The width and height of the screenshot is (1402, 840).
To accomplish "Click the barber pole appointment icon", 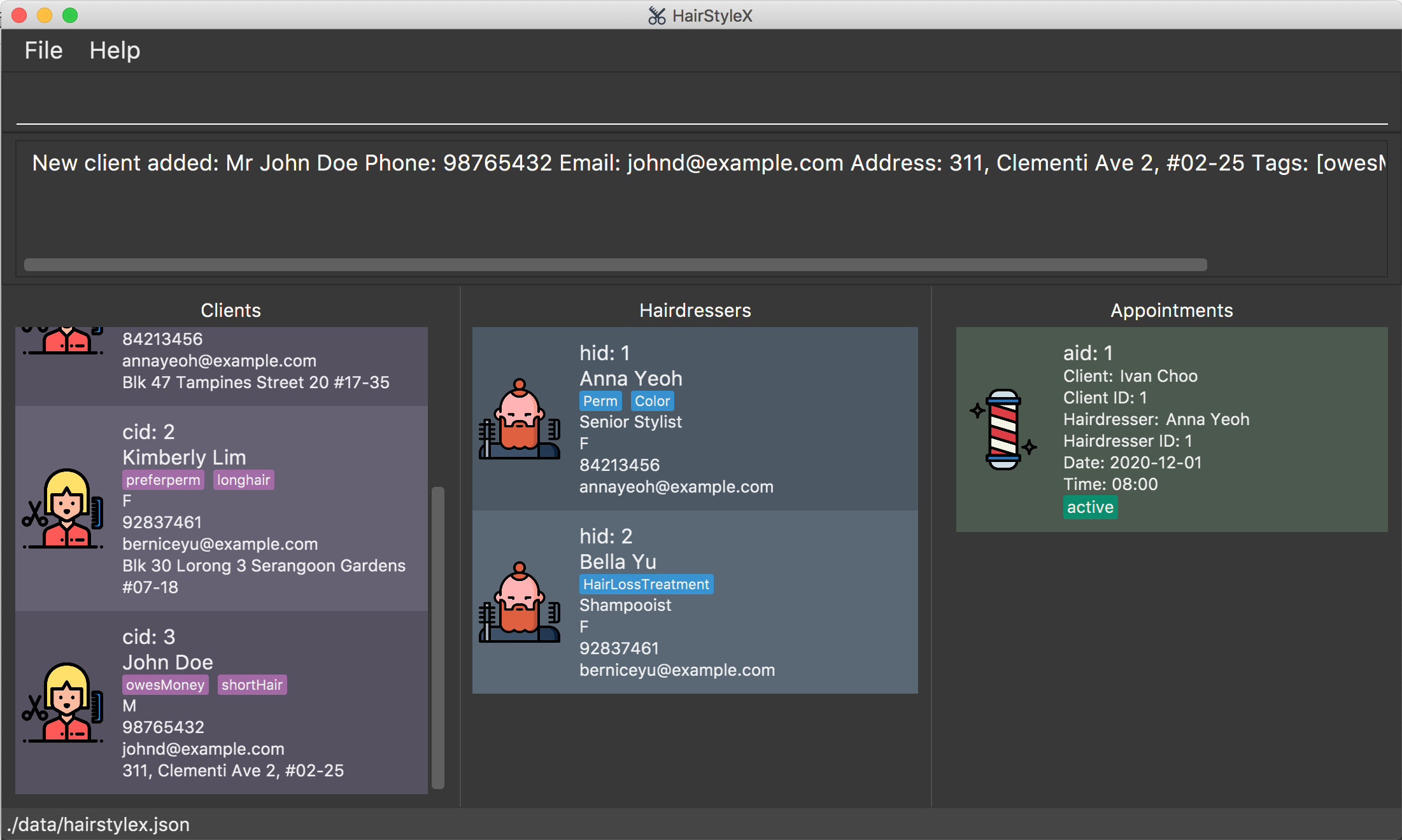I will [x=1003, y=430].
